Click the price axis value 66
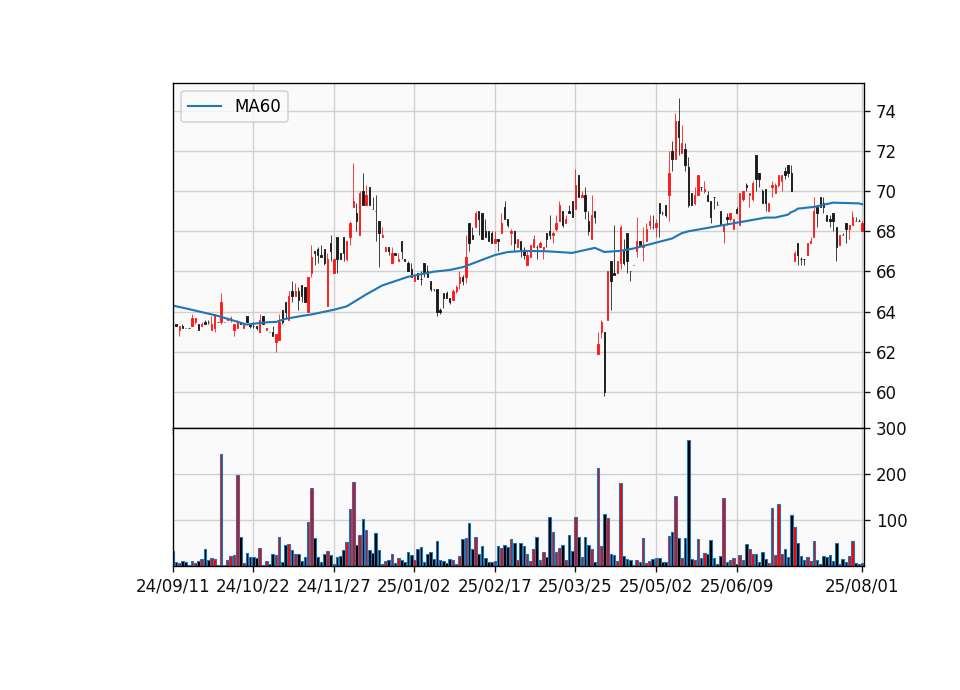The width and height of the screenshot is (960, 690). click(x=886, y=272)
